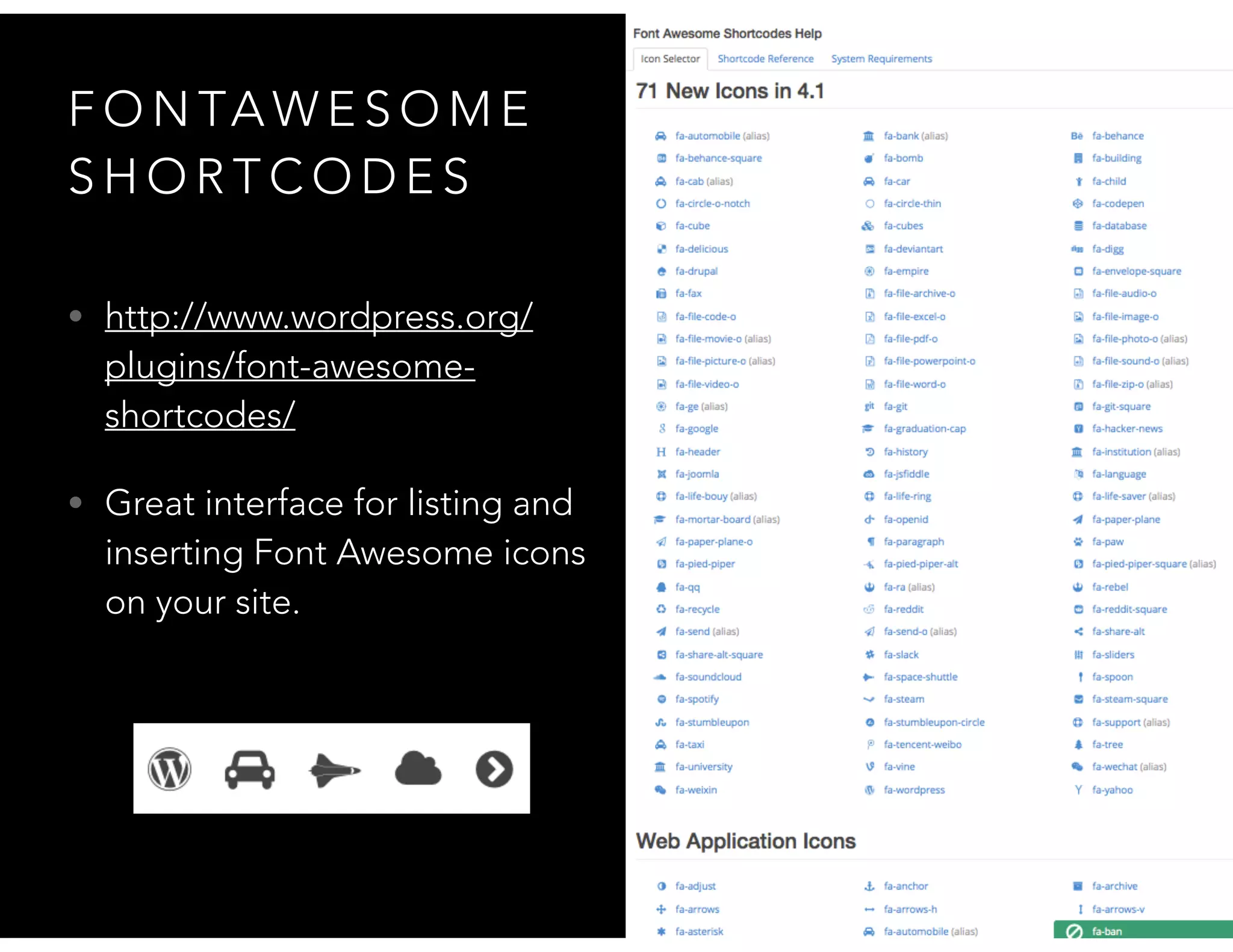Click the fa-openid label
Viewport: 1233px width, 952px height.
coord(905,519)
